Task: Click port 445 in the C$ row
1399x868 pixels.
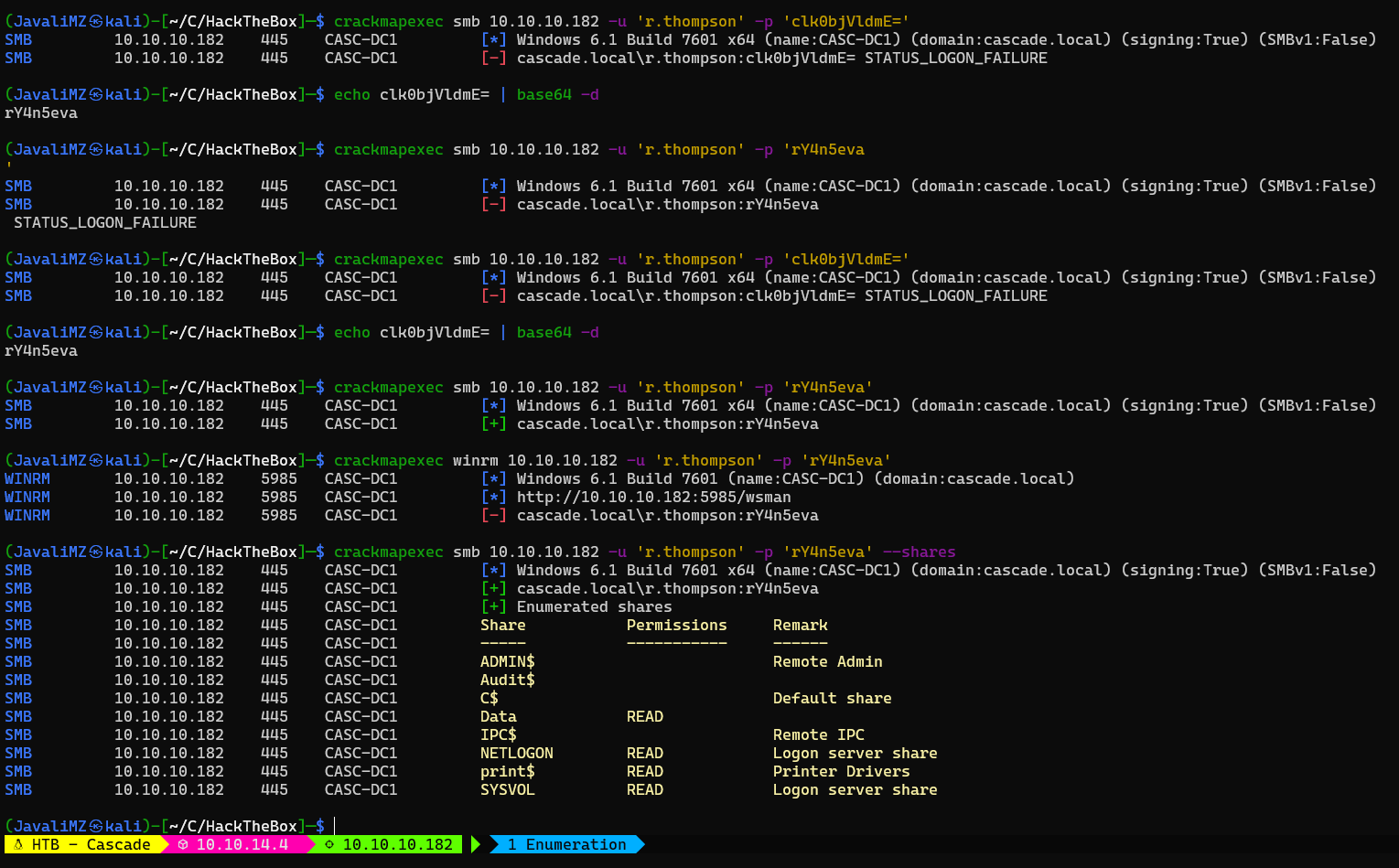Action: coord(274,698)
